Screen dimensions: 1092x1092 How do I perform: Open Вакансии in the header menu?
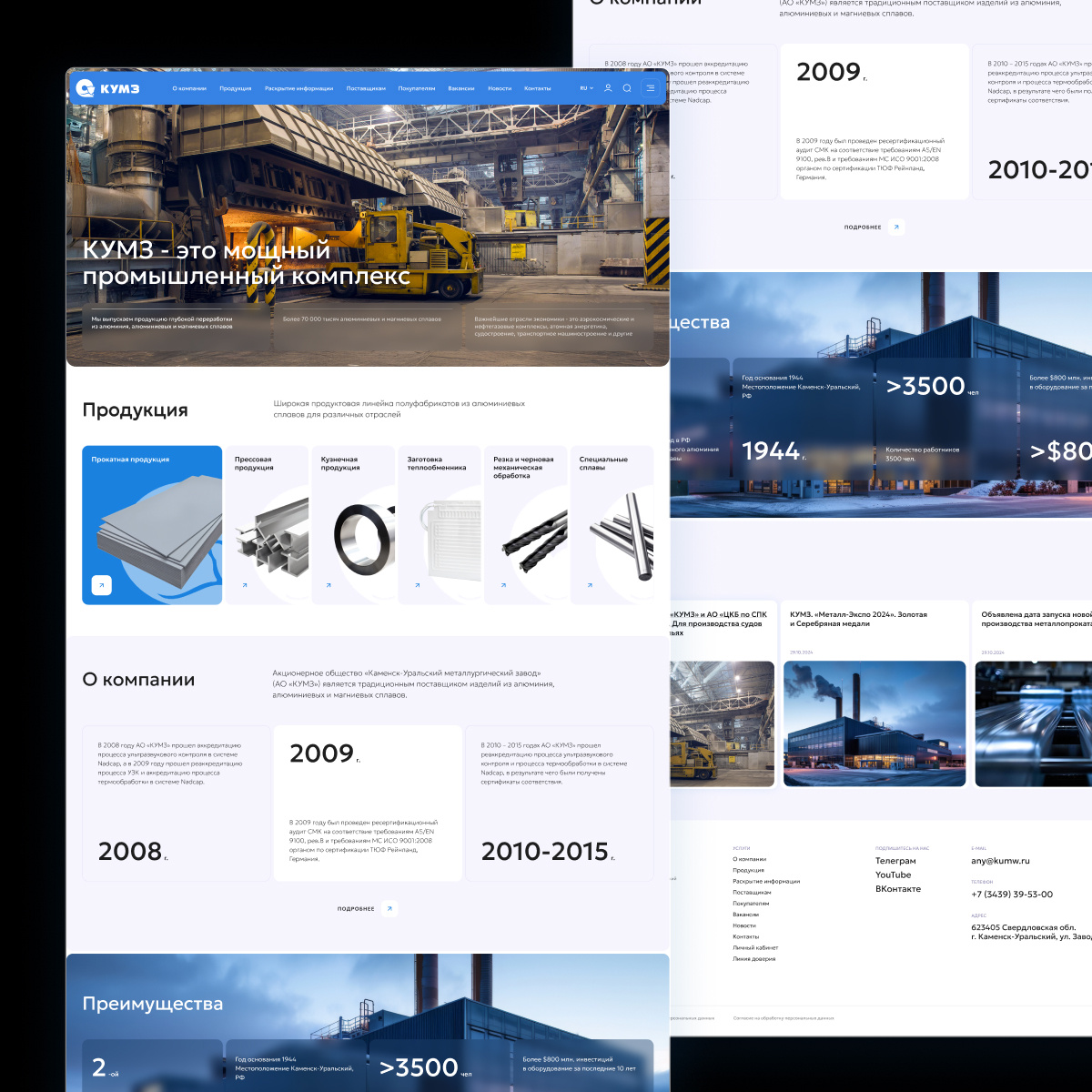(x=461, y=88)
